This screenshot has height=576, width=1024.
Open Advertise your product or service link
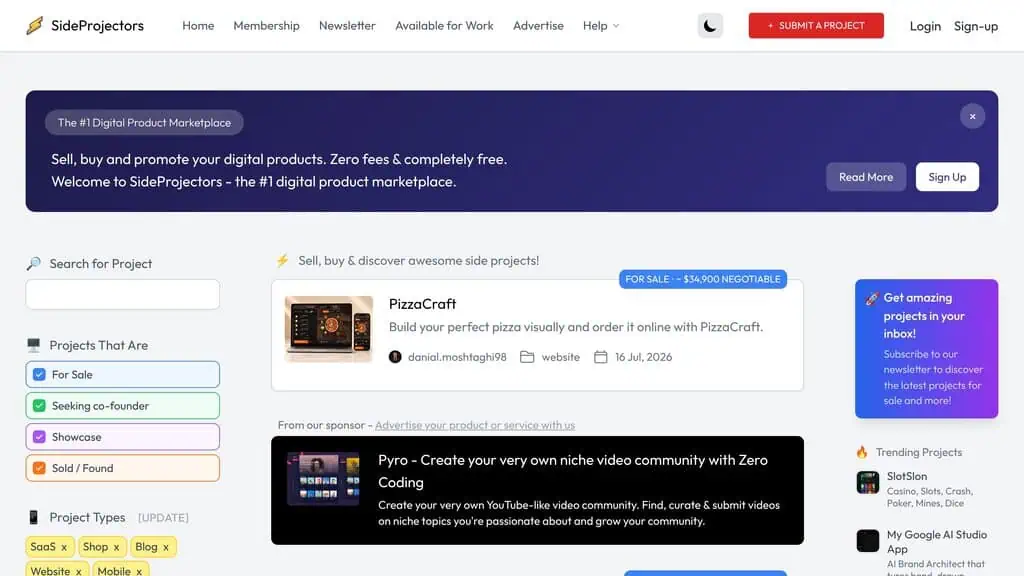[475, 425]
